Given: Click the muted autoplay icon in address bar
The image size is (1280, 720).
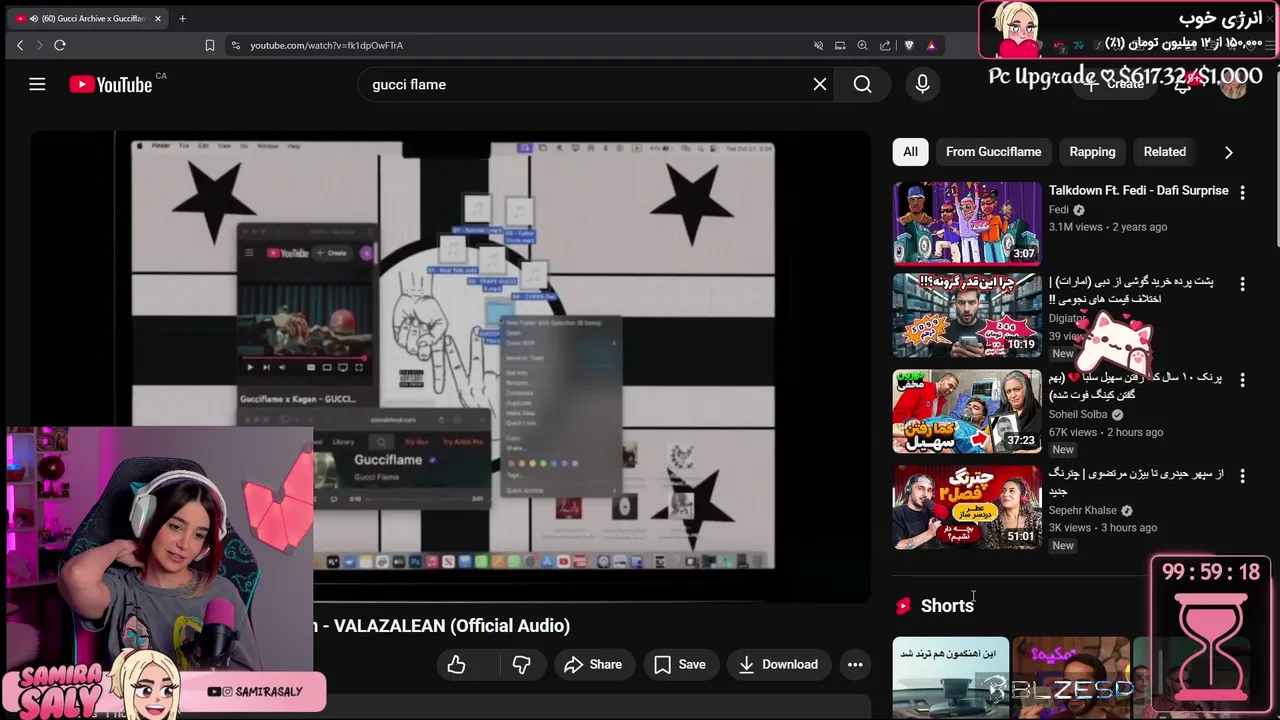Looking at the screenshot, I should coord(818,45).
